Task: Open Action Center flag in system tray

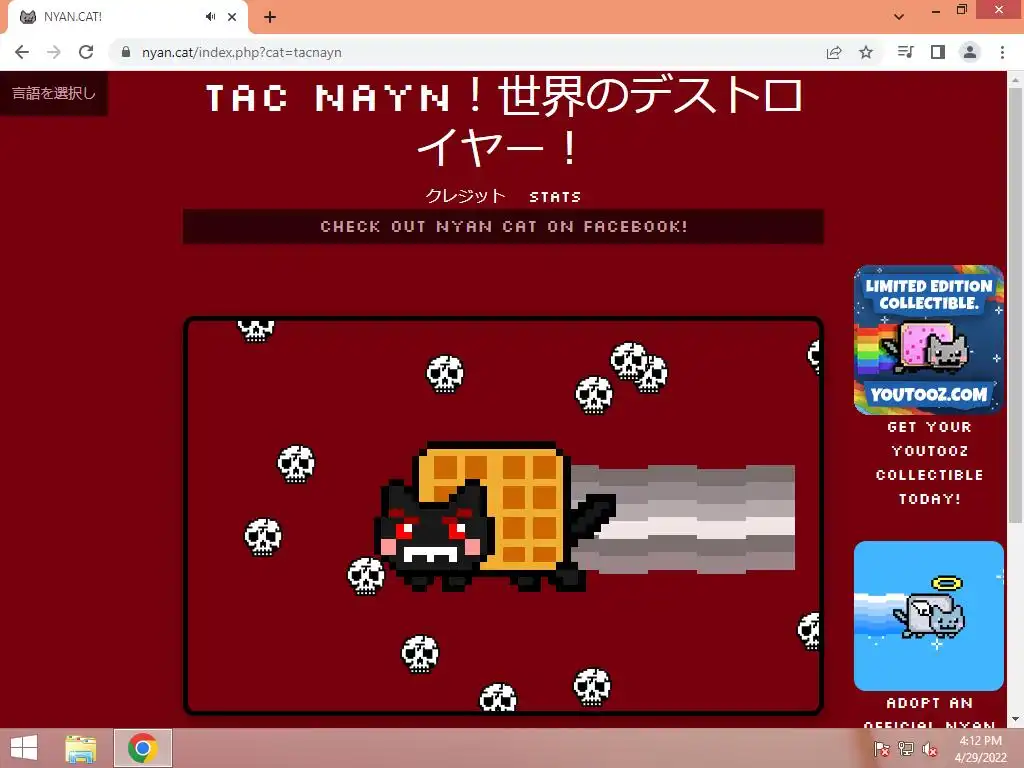Action: (x=882, y=749)
